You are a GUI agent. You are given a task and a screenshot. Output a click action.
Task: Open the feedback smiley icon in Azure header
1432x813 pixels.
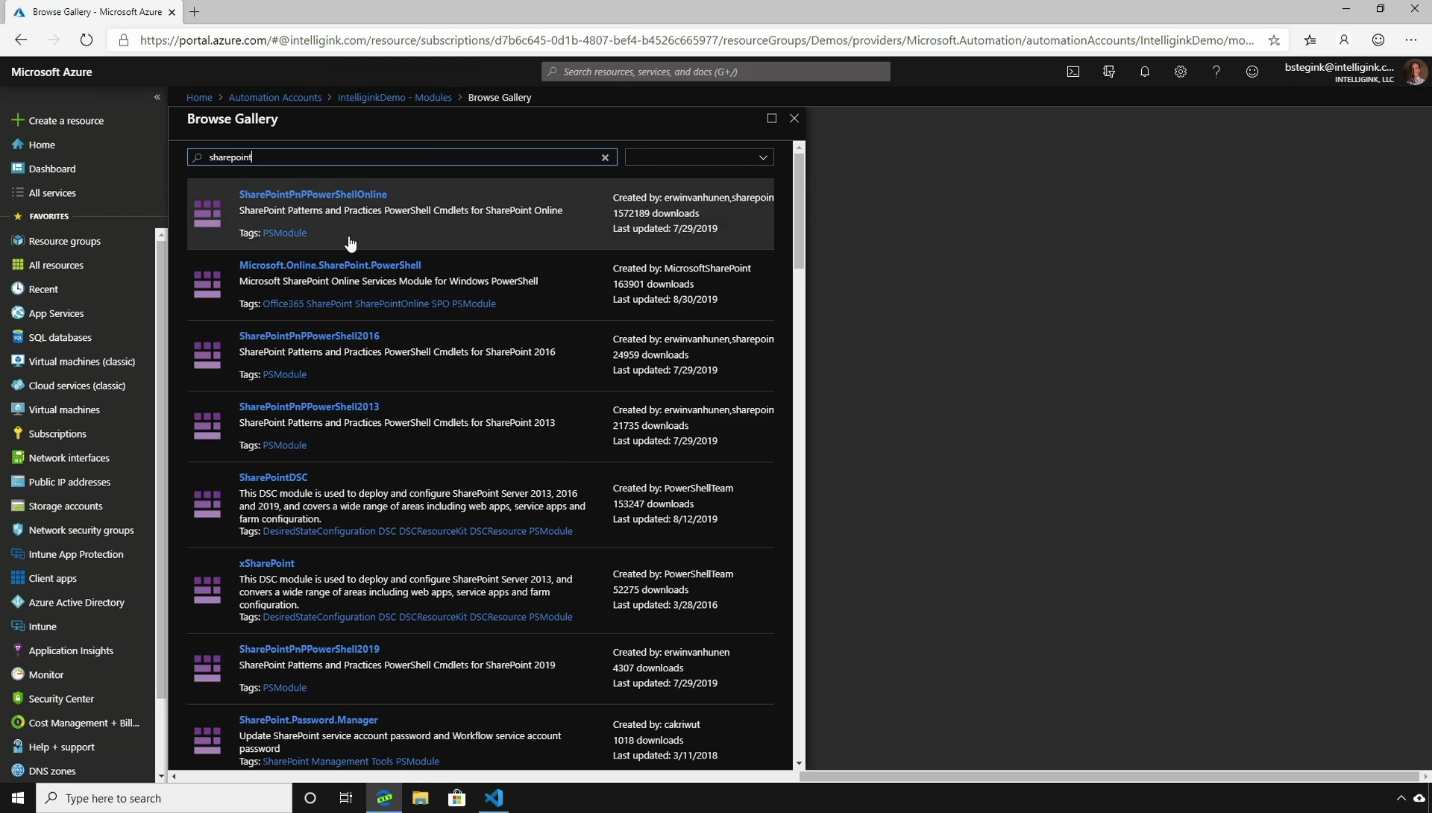(x=1252, y=72)
